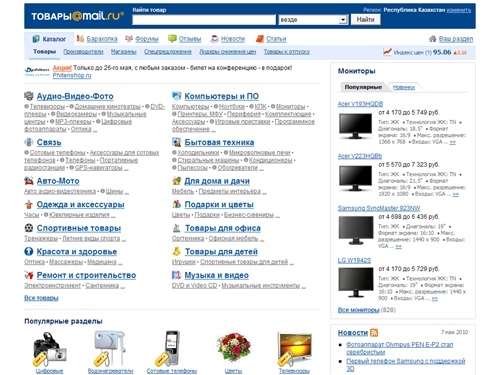Click the Найти search button
500x375 pixels.
(366, 20)
